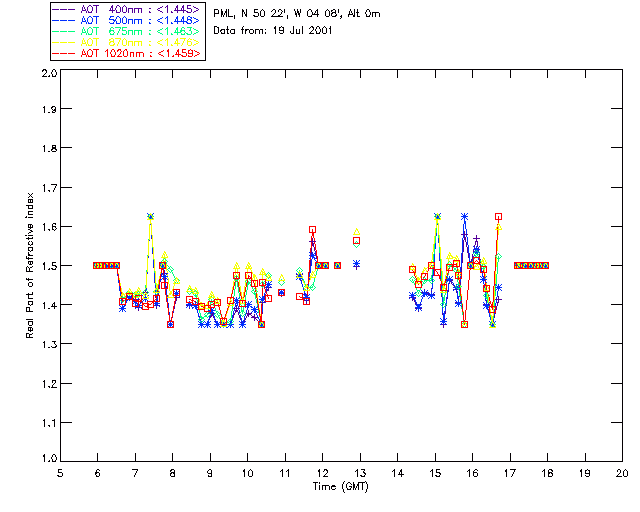The height and width of the screenshot is (512, 640).
Task: Select the legend entry AOT 400nm <1.445>
Action: (x=127, y=9)
